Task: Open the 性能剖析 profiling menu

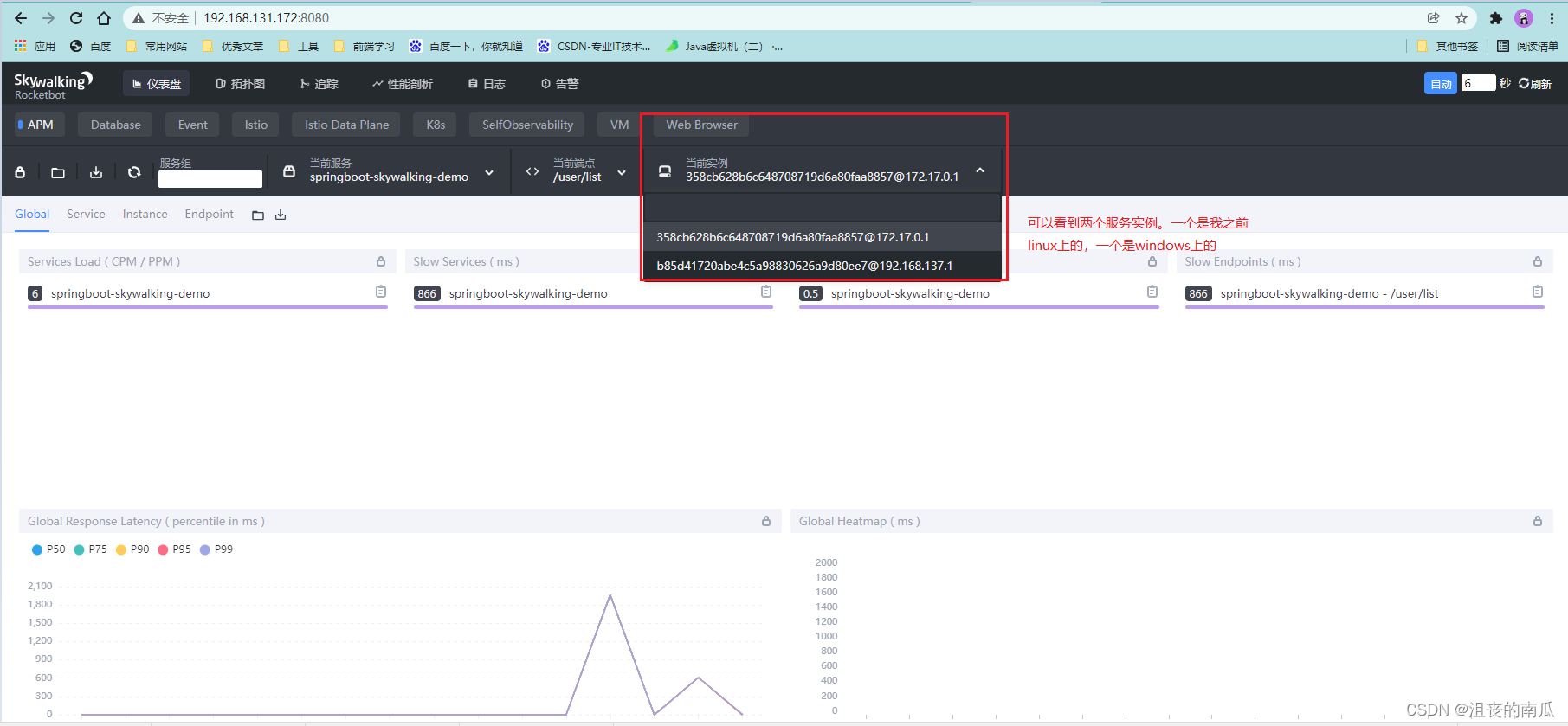Action: (x=403, y=84)
